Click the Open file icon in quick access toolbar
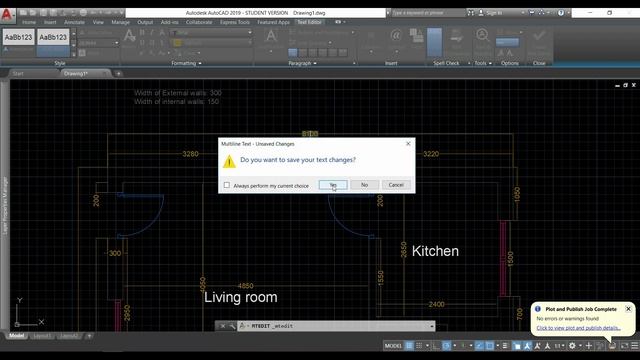The image size is (640, 360). 33,13
